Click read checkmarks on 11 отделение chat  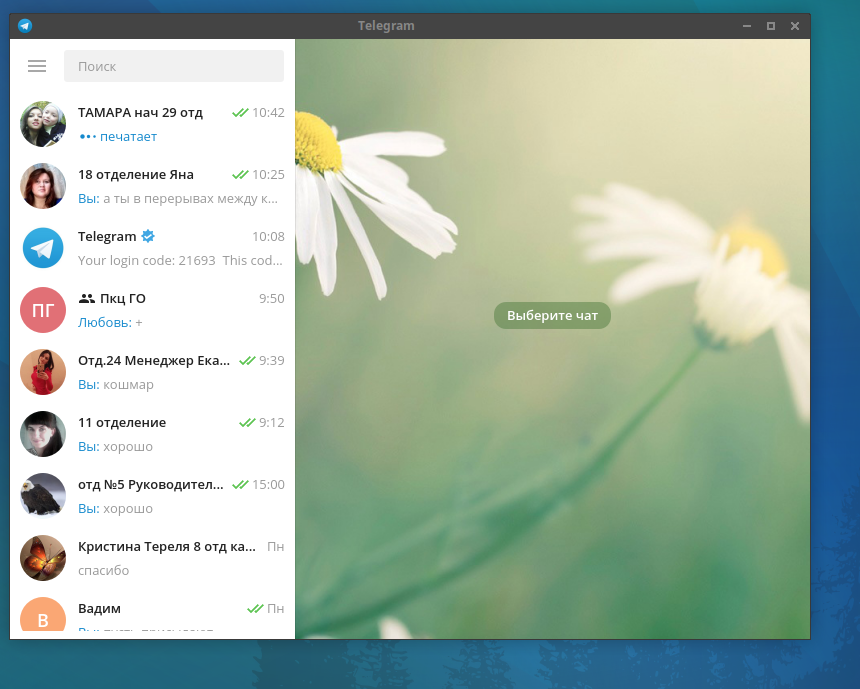[x=247, y=422]
